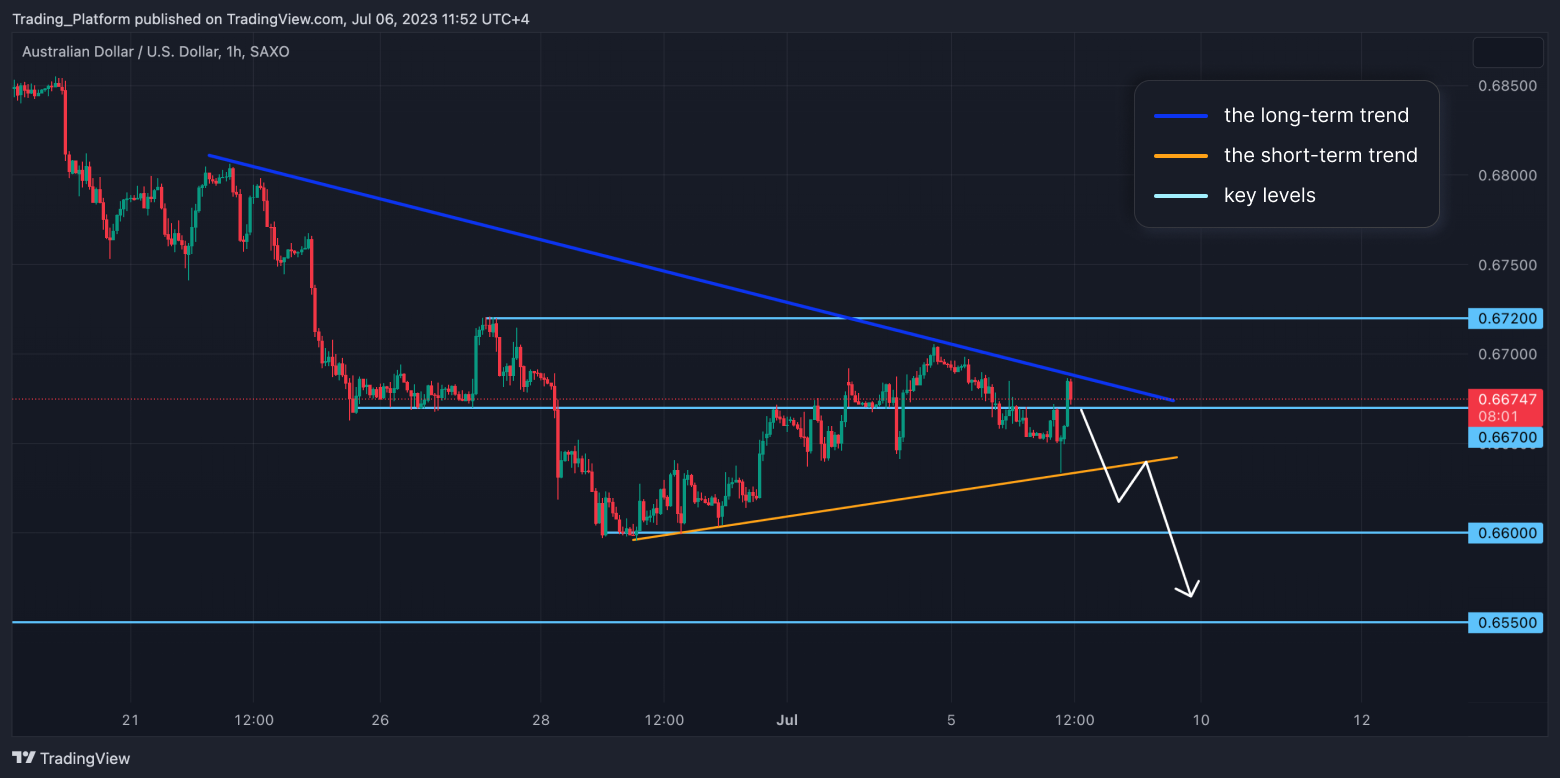Click the 0.66000 key level price label
The height and width of the screenshot is (778, 1560).
pos(1505,533)
